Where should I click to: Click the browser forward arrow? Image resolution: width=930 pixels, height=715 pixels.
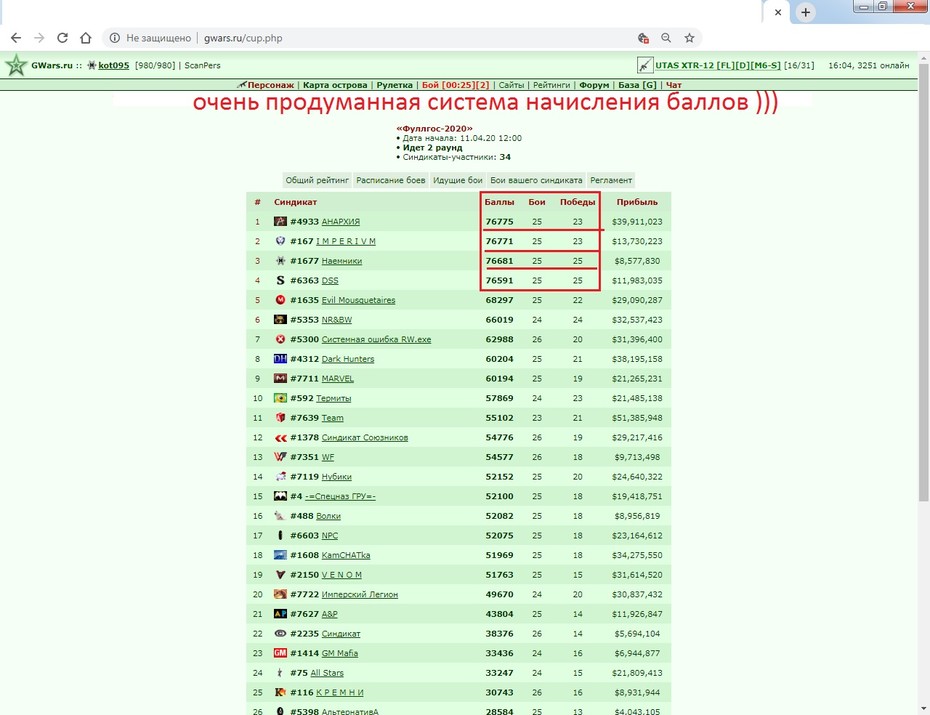click(39, 38)
